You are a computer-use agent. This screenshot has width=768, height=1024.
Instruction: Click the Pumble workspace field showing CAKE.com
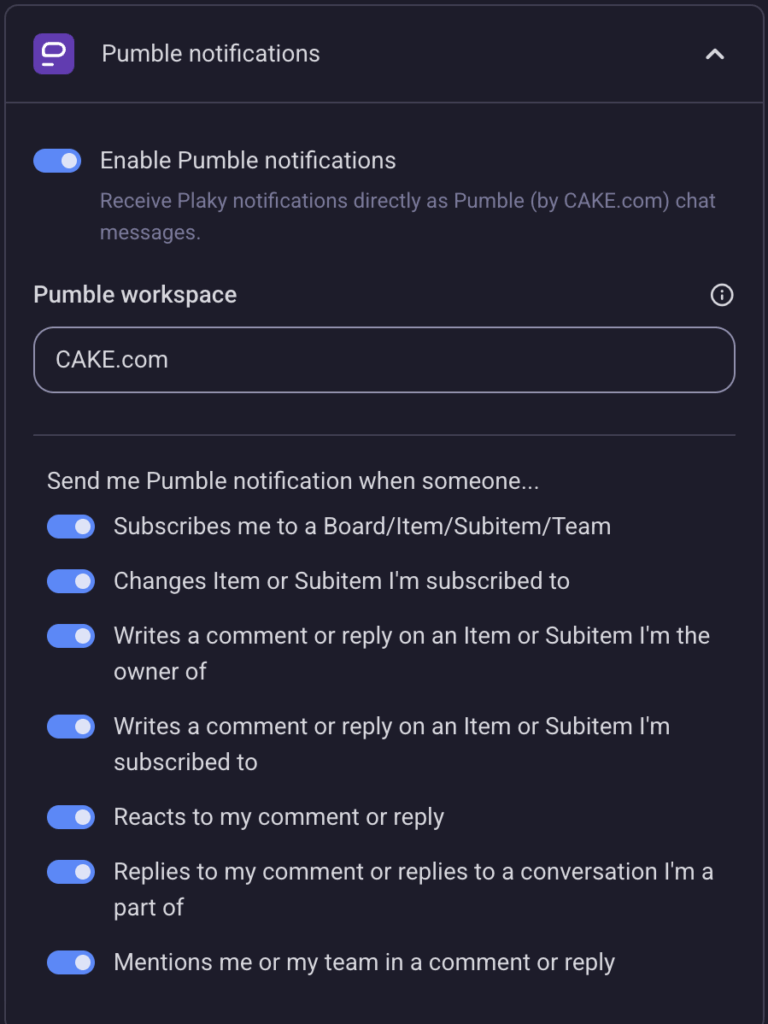tap(384, 360)
